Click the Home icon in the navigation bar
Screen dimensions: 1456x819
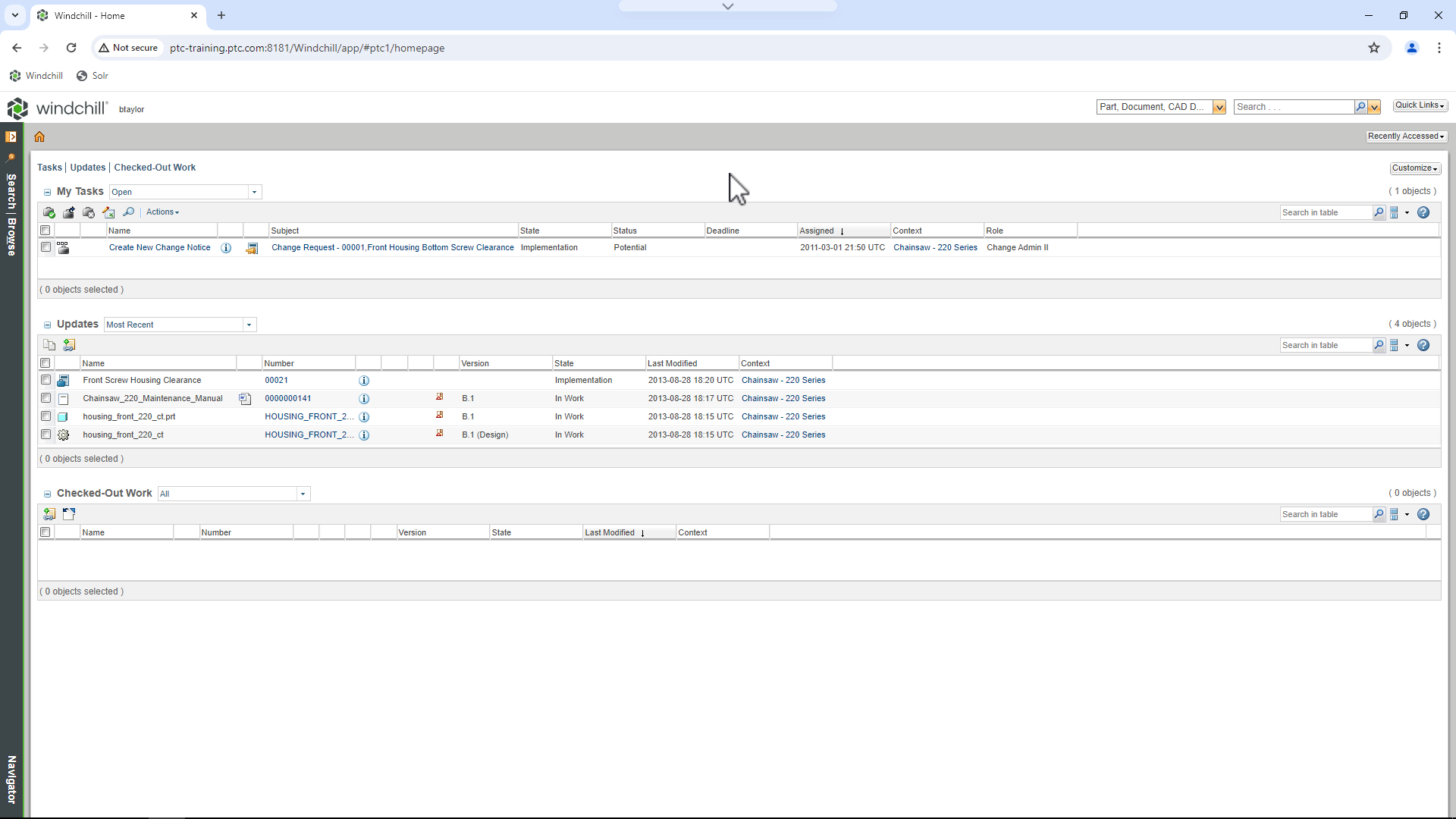(39, 136)
